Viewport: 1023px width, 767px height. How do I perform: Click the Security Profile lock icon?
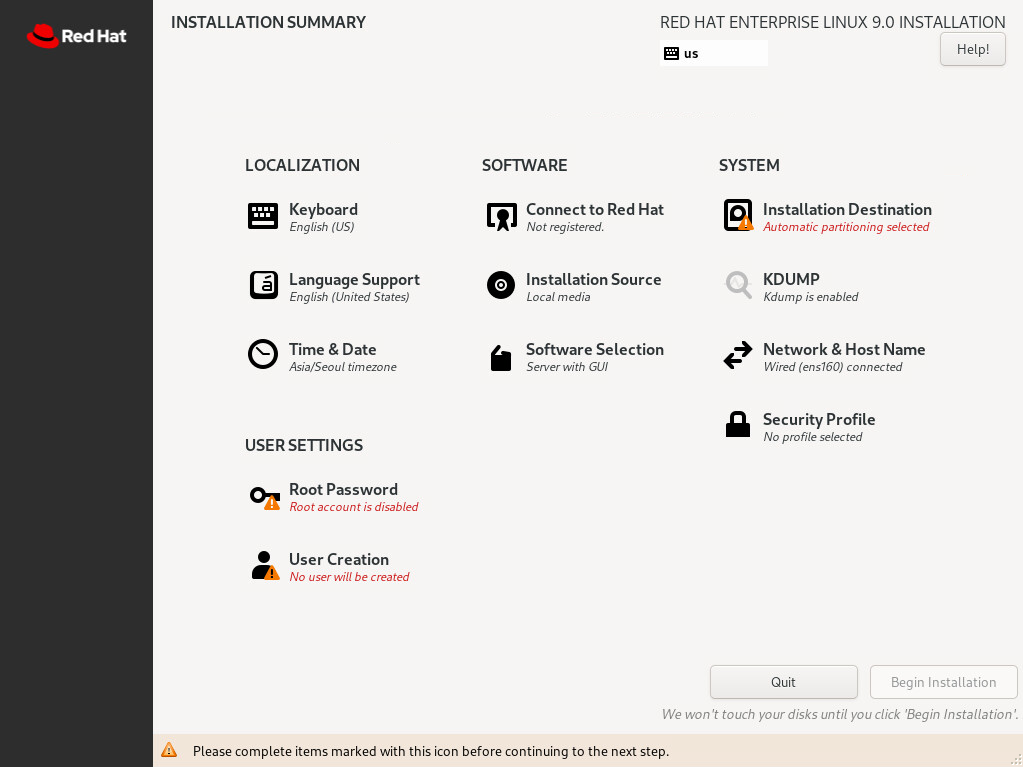coord(738,425)
